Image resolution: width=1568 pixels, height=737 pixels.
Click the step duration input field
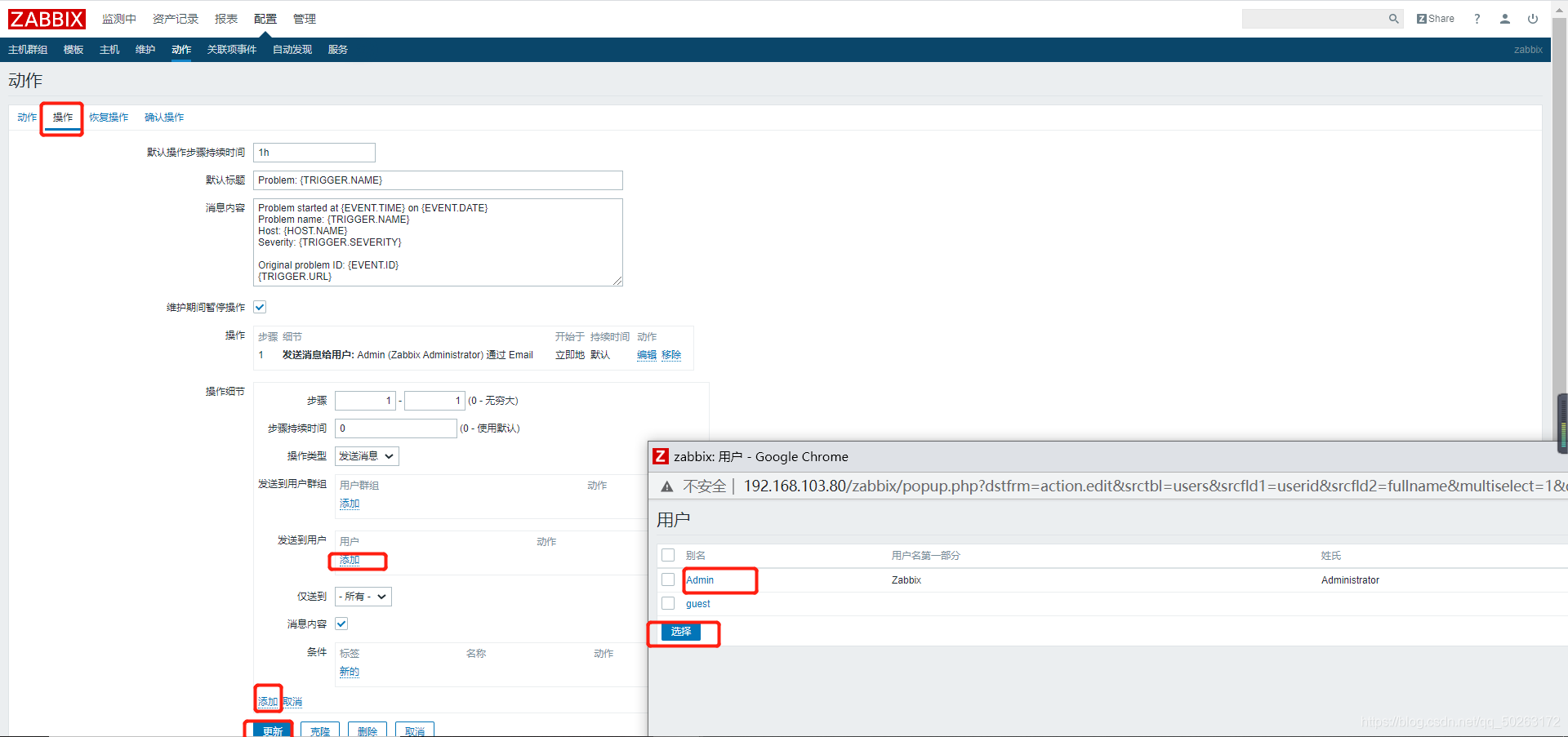click(x=396, y=428)
